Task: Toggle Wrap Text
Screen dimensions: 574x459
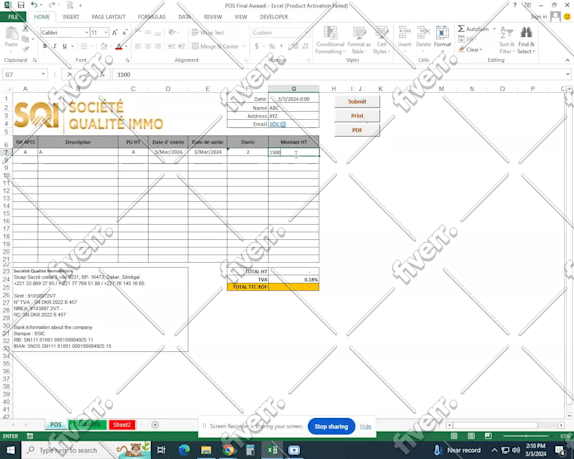Action: click(x=208, y=33)
